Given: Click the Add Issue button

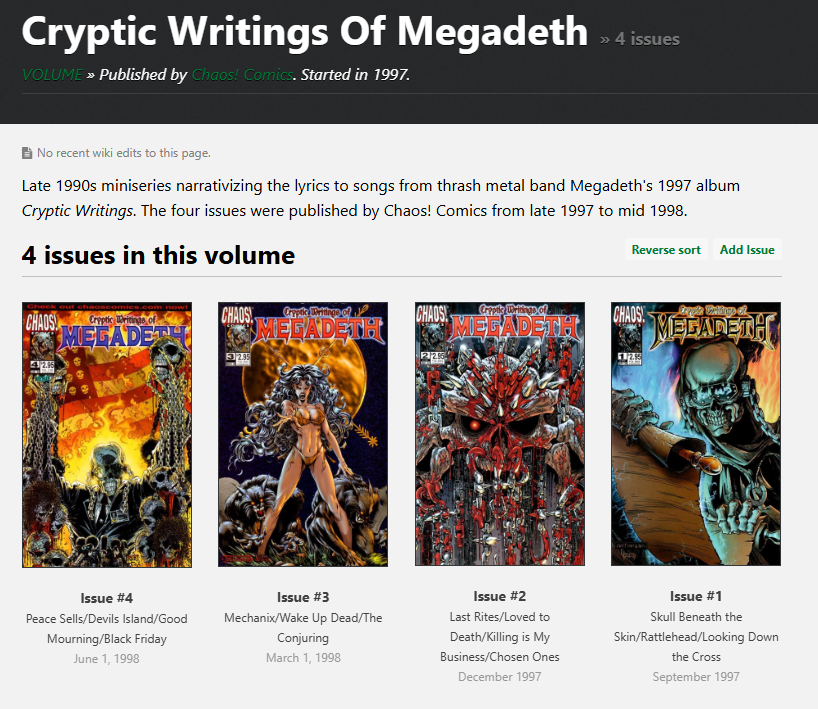Looking at the screenshot, I should 747,250.
